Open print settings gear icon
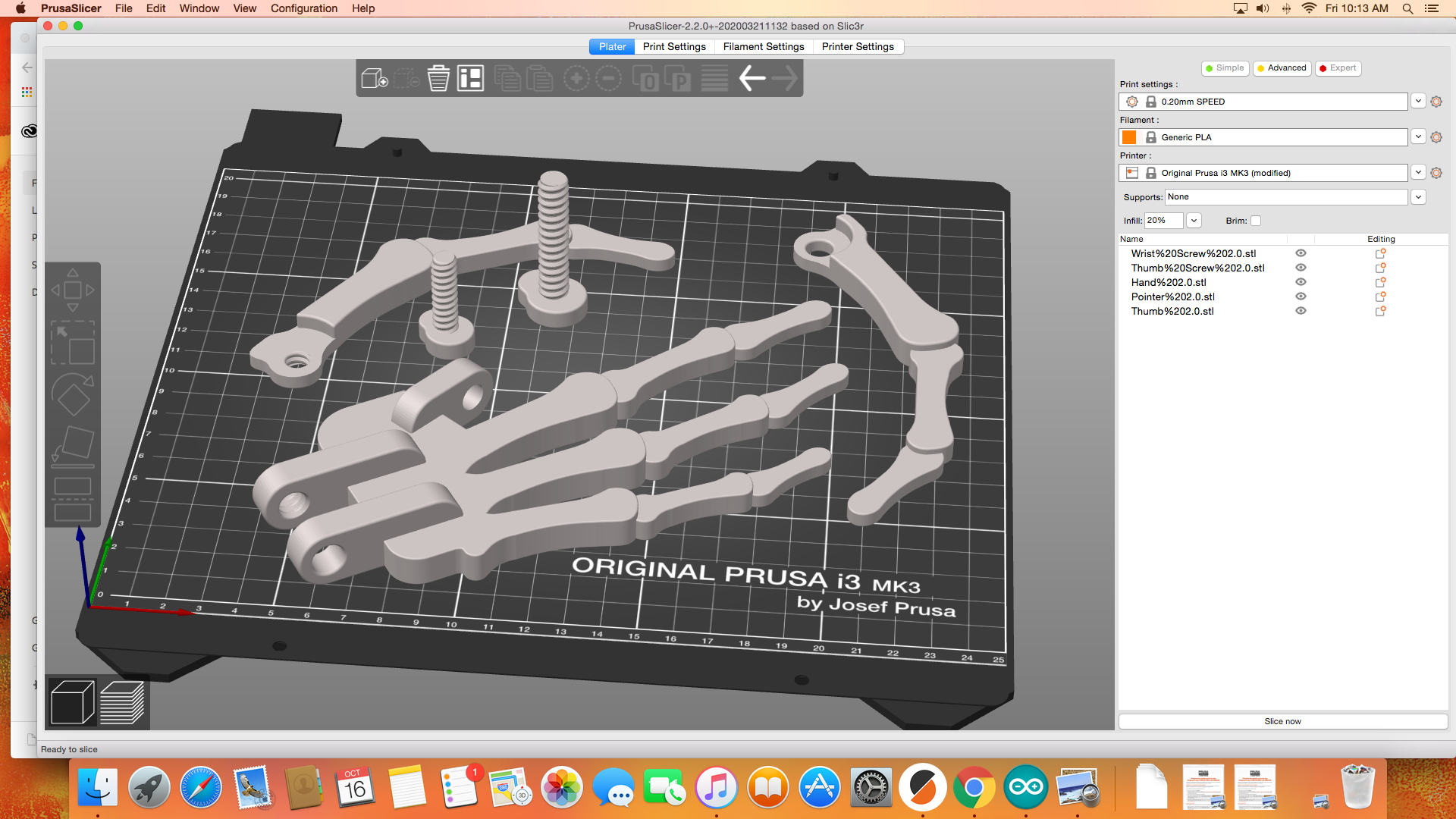1456x819 pixels. pyautogui.click(x=1436, y=102)
